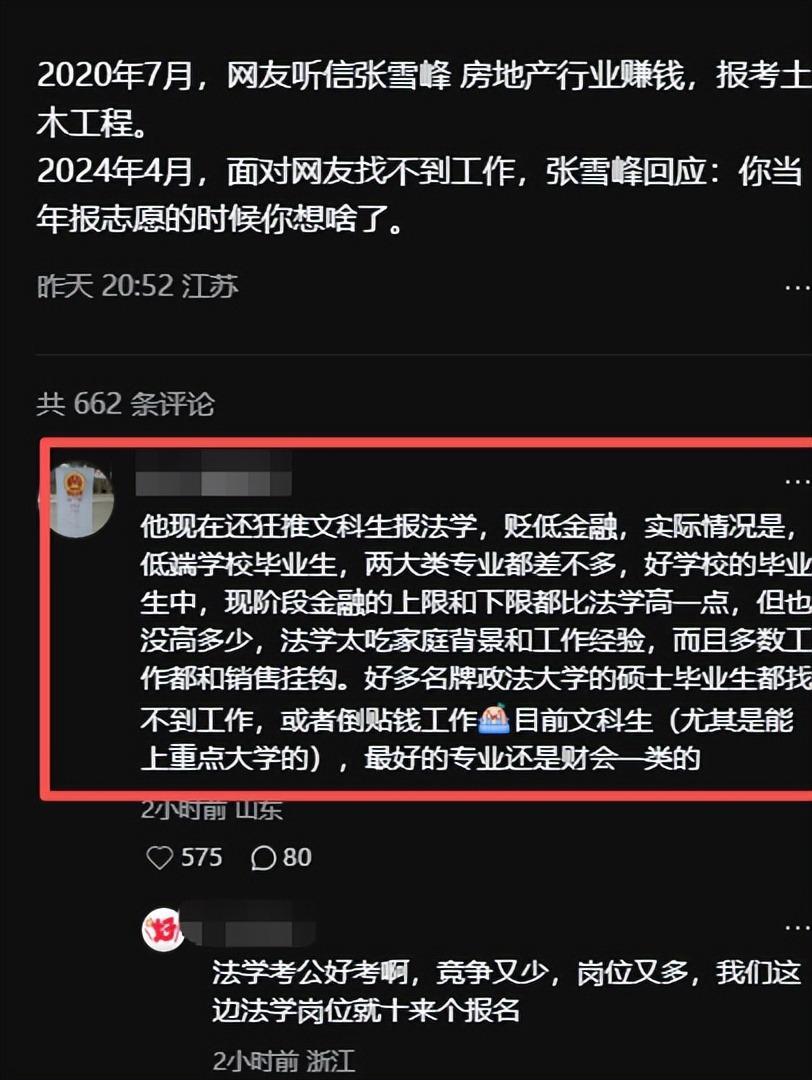The image size is (812, 1080).
Task: Open replies via the 80 comment bubble
Action: point(263,858)
